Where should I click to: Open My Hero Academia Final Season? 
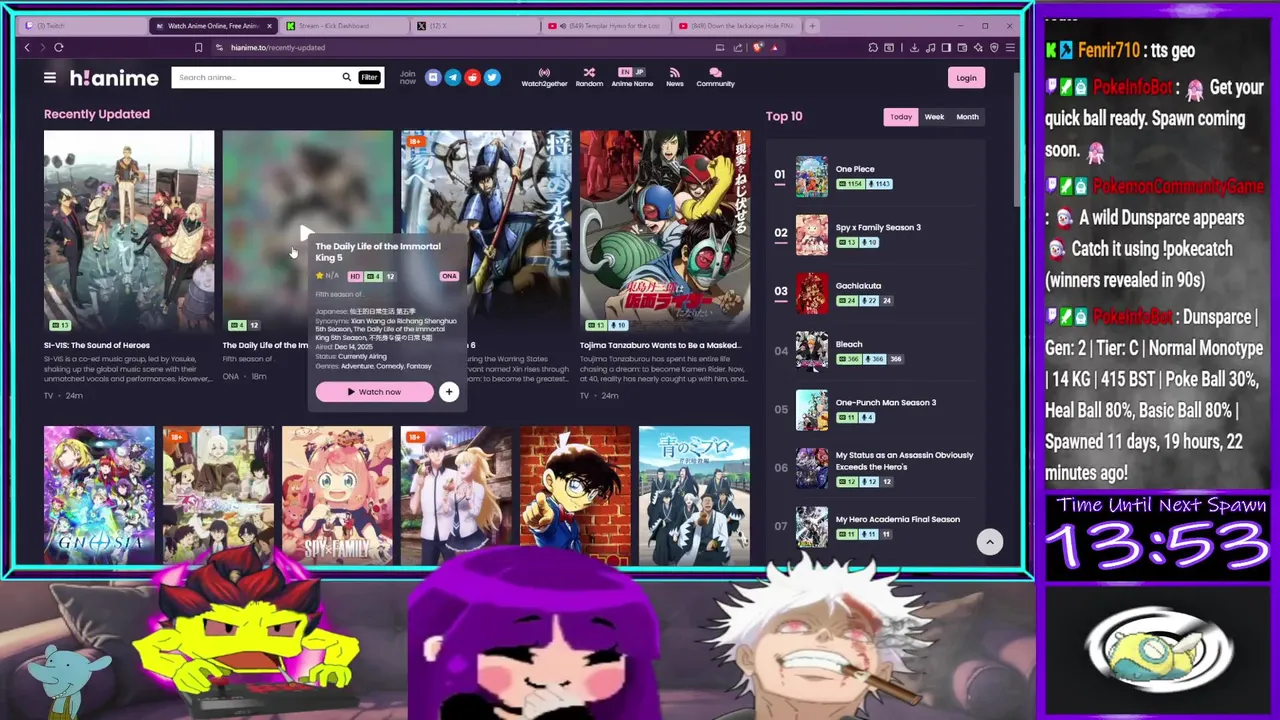(898, 519)
